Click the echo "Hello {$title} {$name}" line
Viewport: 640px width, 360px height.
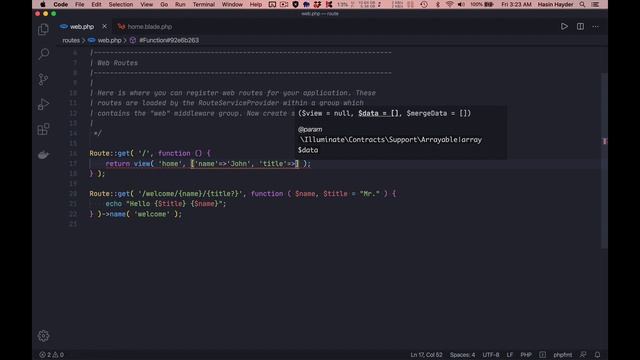click(x=166, y=204)
